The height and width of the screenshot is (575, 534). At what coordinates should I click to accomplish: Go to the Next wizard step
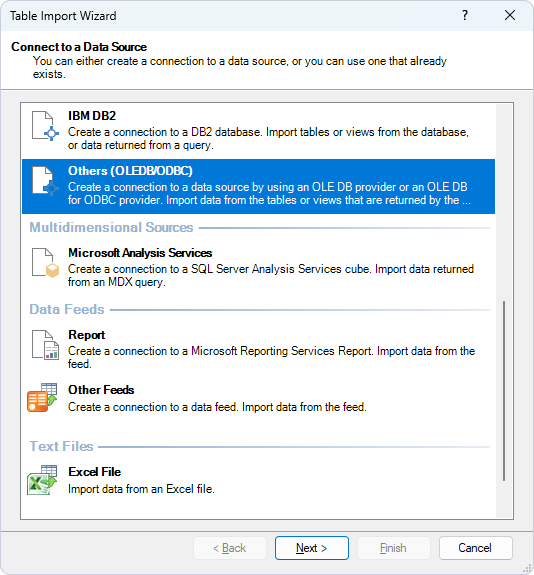click(312, 548)
